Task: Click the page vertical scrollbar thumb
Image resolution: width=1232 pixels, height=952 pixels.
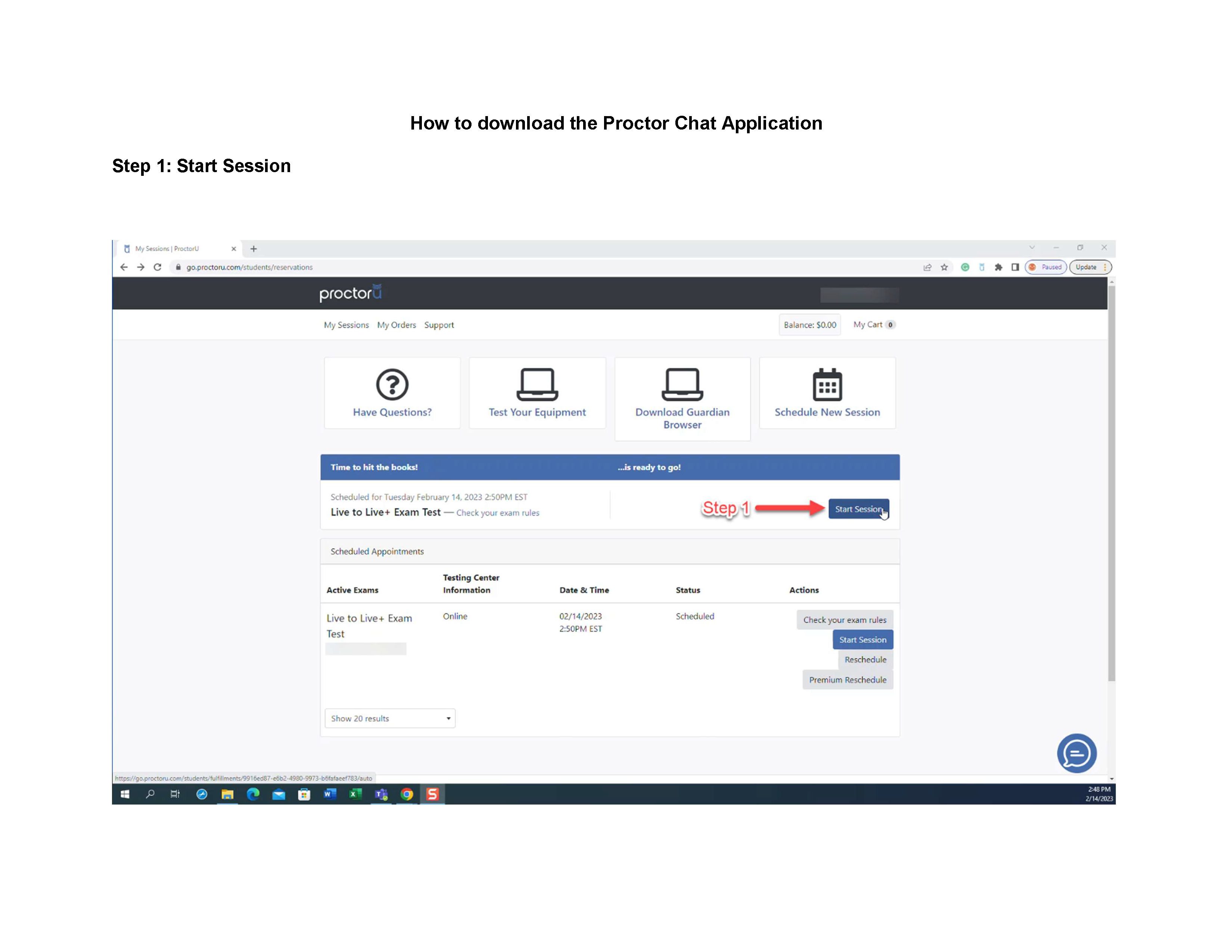Action: pyautogui.click(x=1111, y=483)
